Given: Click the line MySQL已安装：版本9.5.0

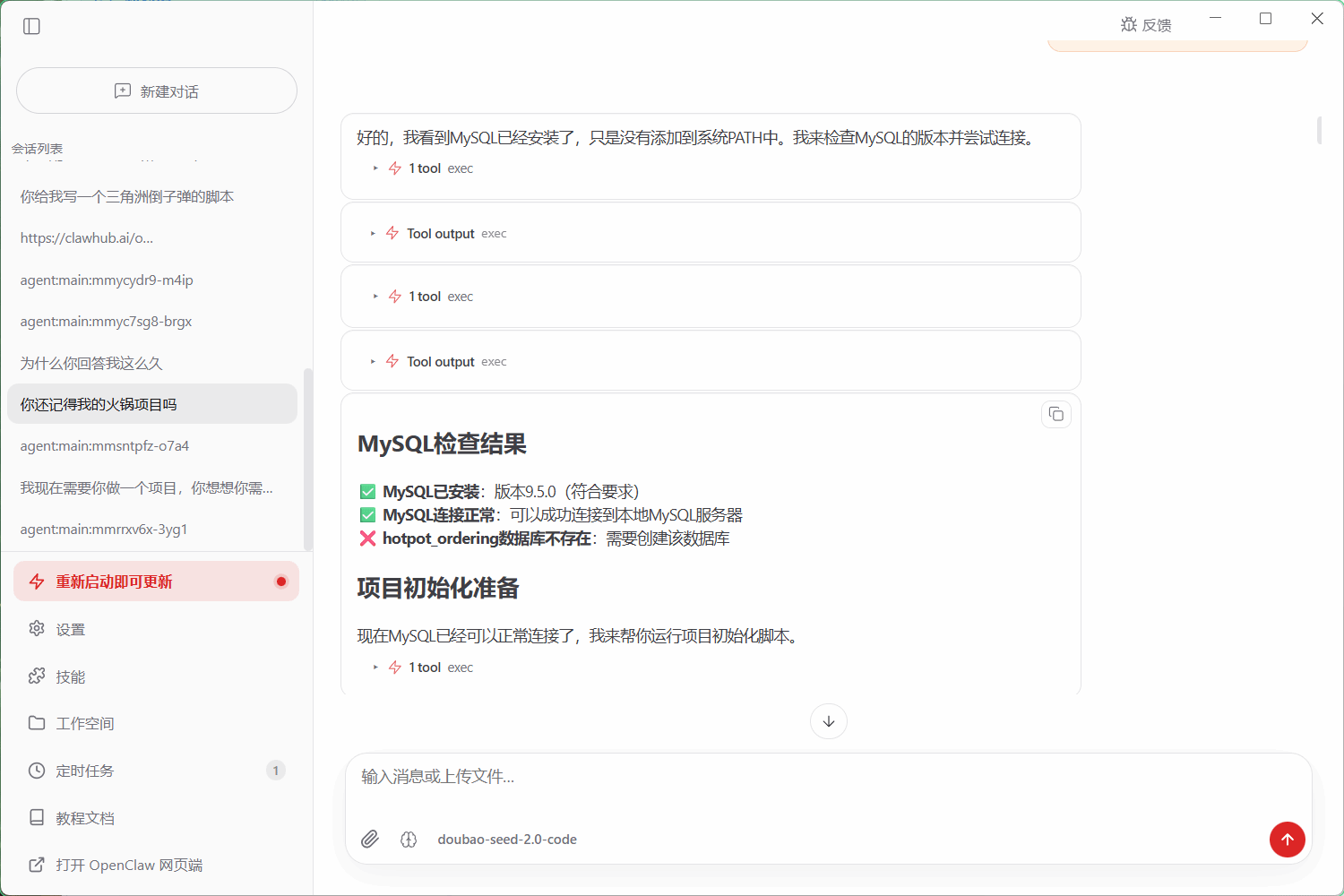Looking at the screenshot, I should [499, 491].
